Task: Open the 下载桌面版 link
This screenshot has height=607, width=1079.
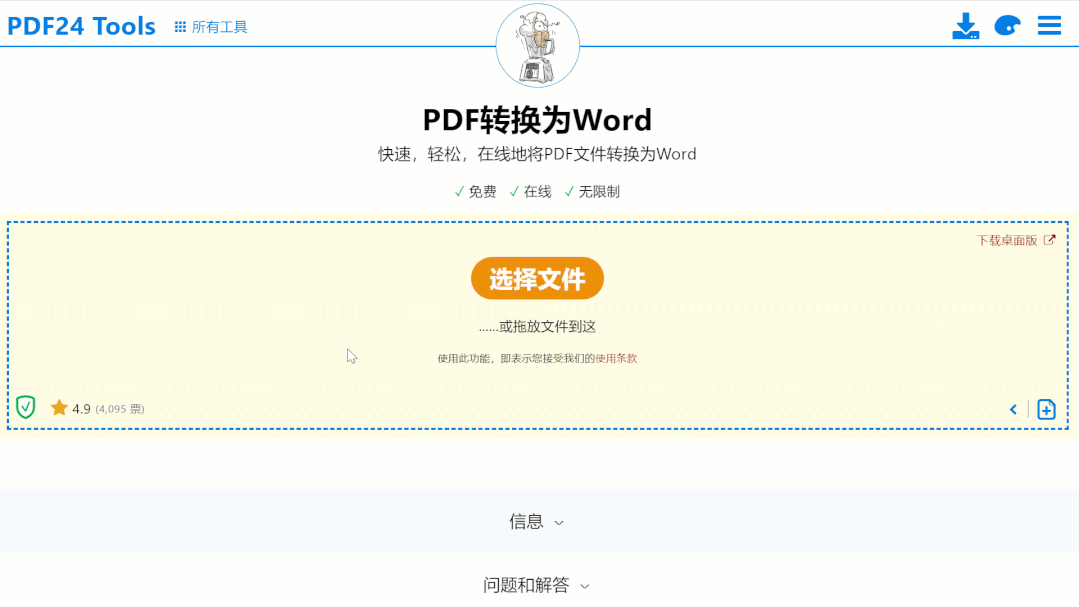Action: pyautogui.click(x=1016, y=240)
